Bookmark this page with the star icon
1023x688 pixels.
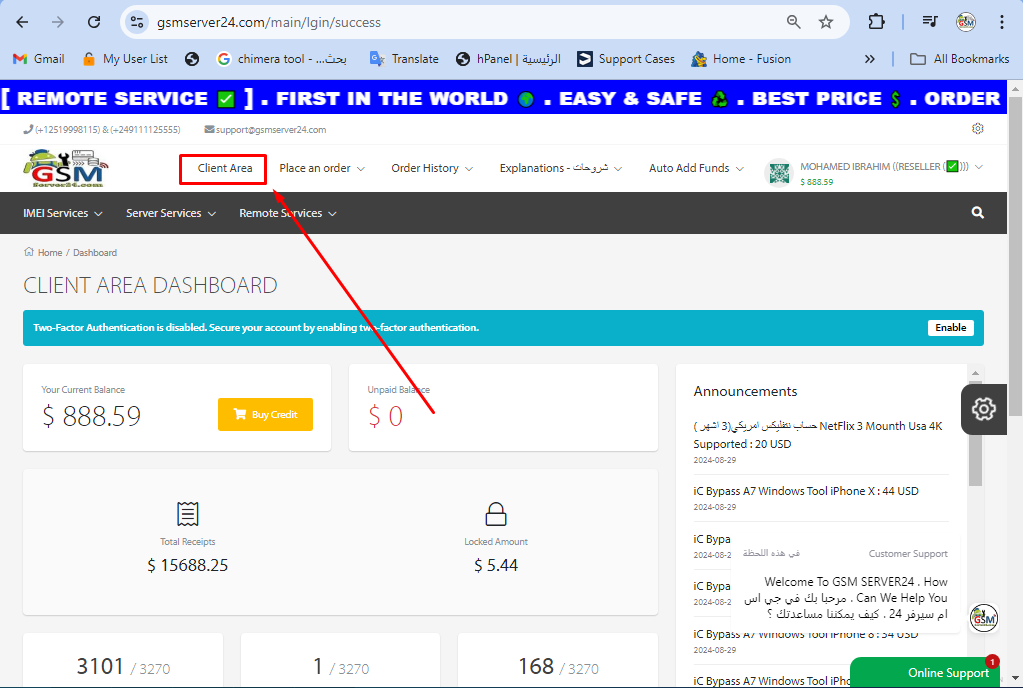[826, 22]
